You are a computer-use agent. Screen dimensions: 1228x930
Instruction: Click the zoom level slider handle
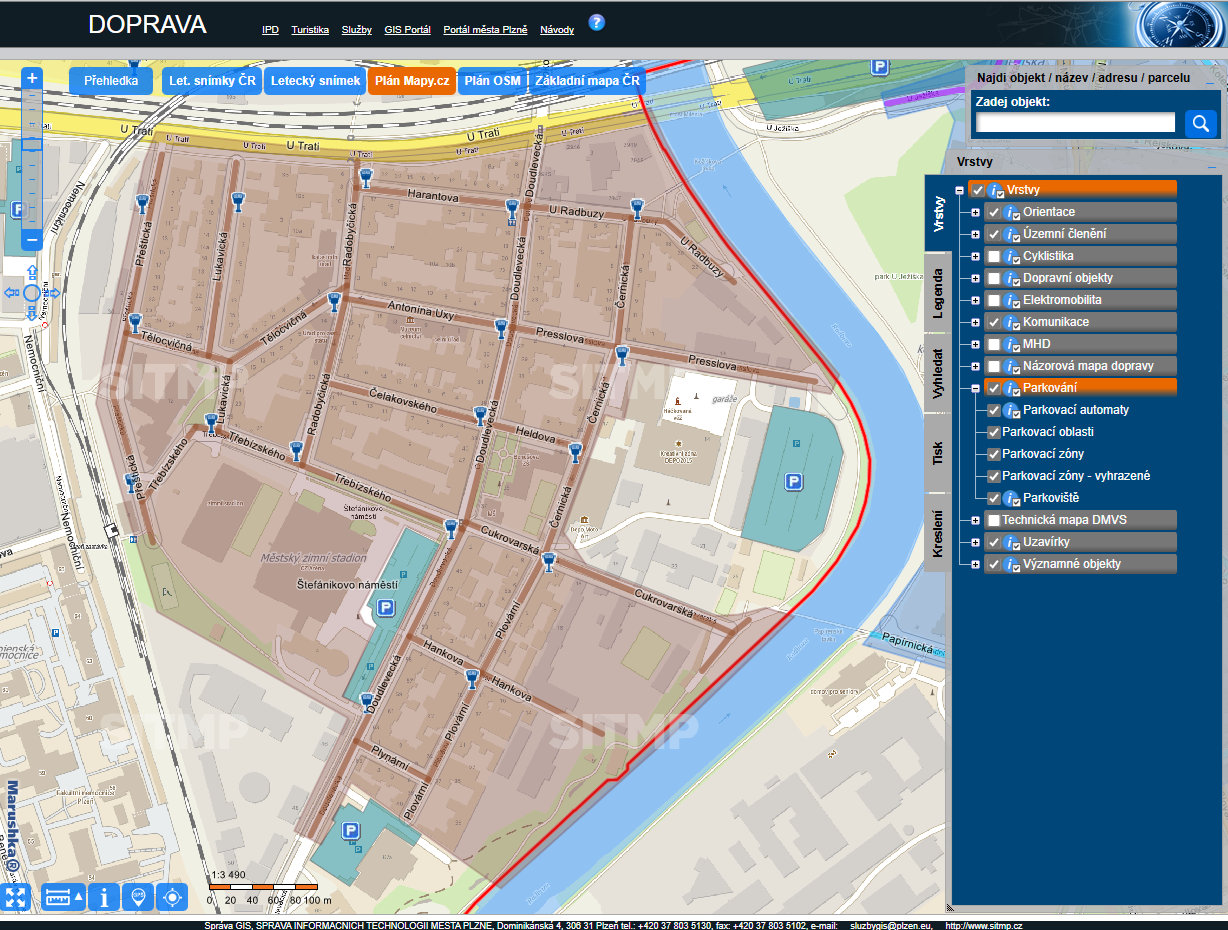pos(32,144)
